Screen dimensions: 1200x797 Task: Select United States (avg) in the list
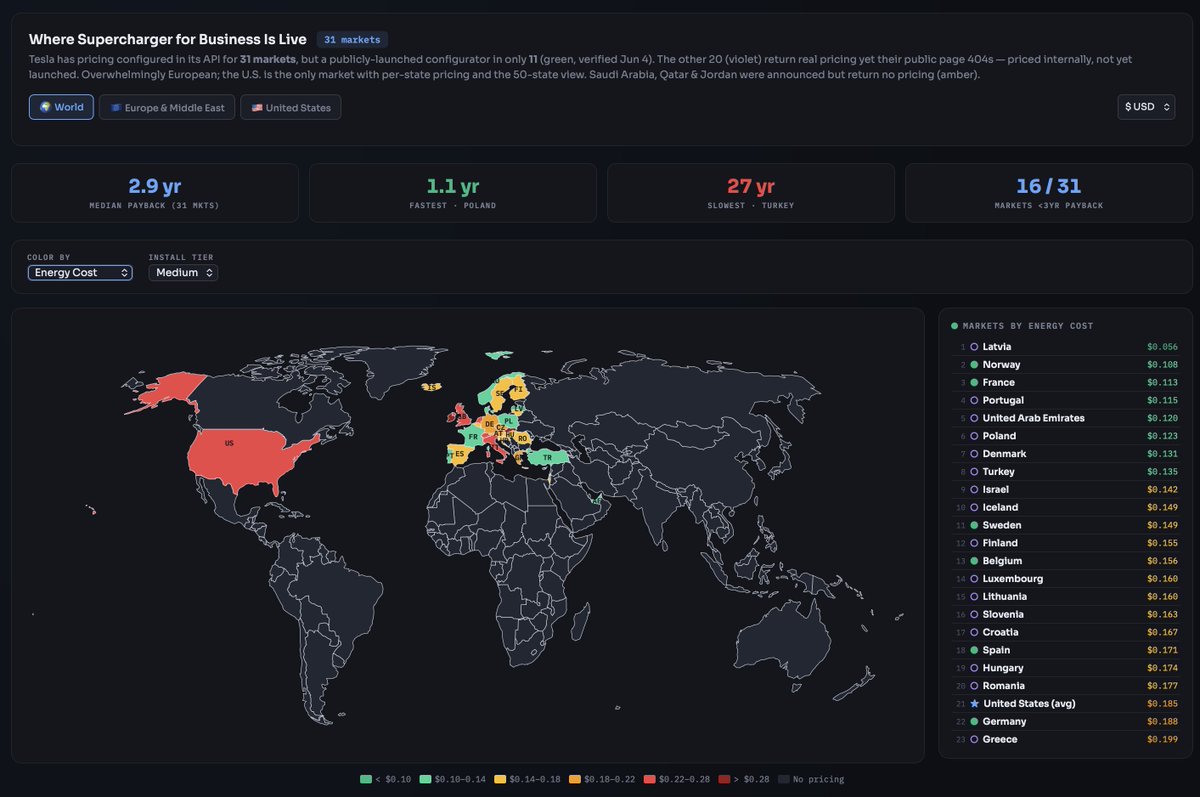pyautogui.click(x=1065, y=704)
